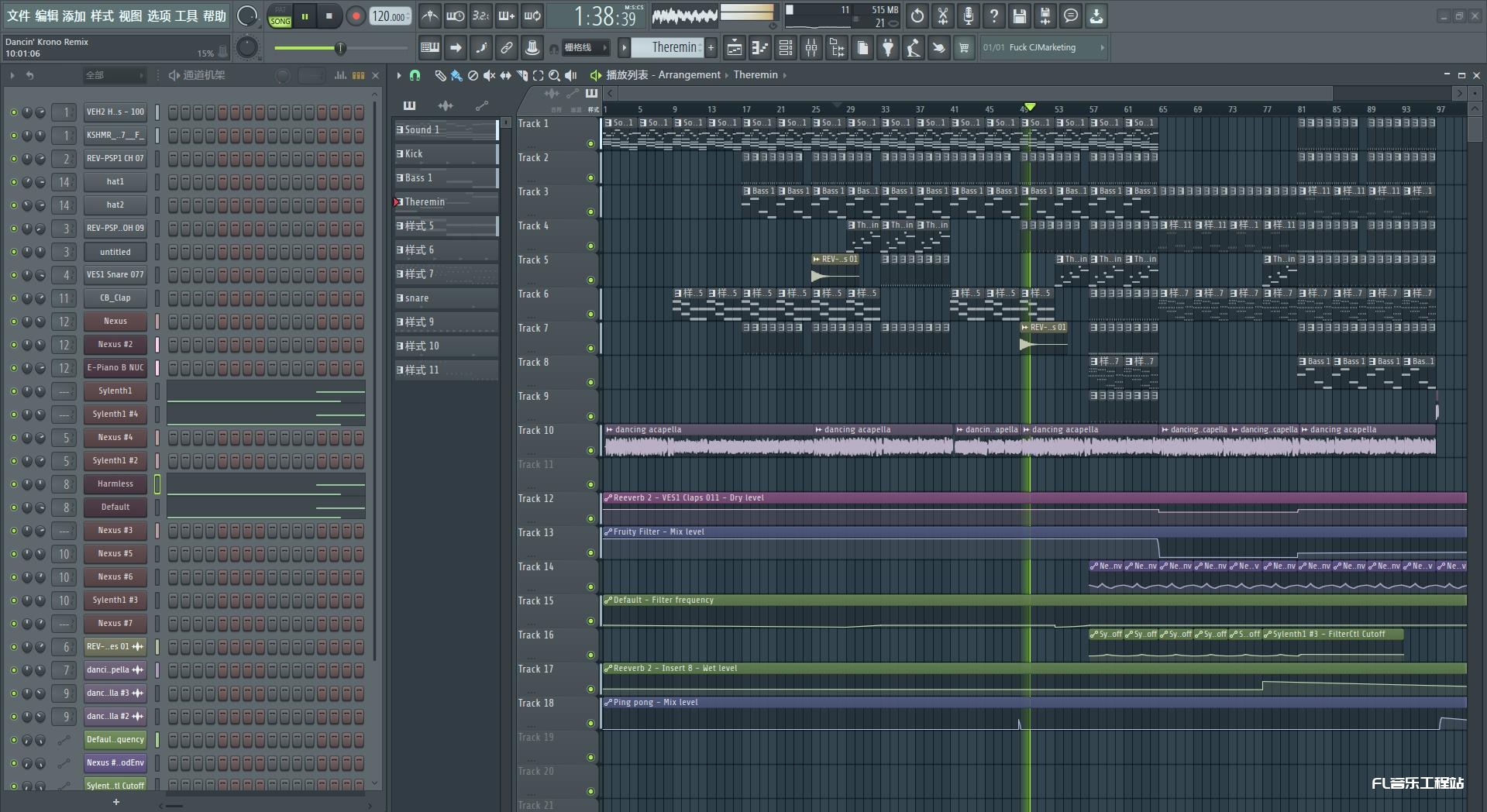Select the slip tool in playlist
This screenshot has width=1487, height=812.
505,75
